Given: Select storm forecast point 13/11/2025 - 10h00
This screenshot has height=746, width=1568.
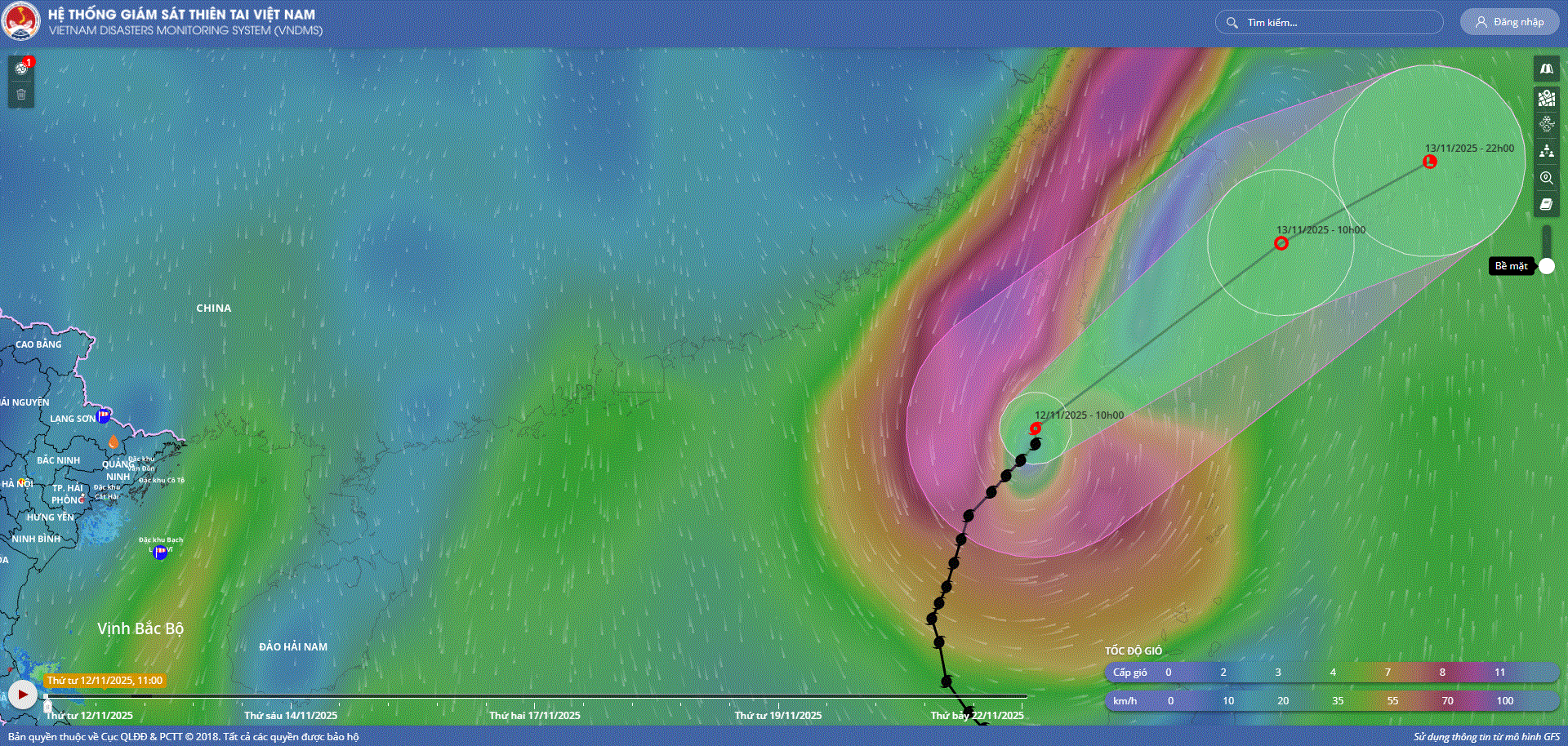Looking at the screenshot, I should 1281,243.
